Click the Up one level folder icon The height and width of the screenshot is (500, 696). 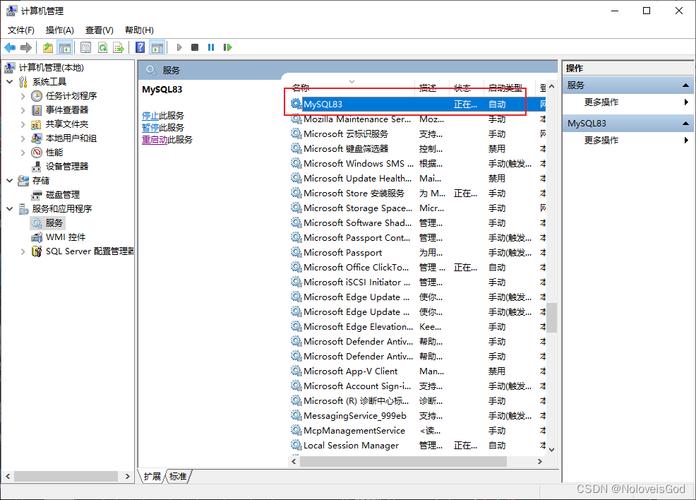coord(48,47)
